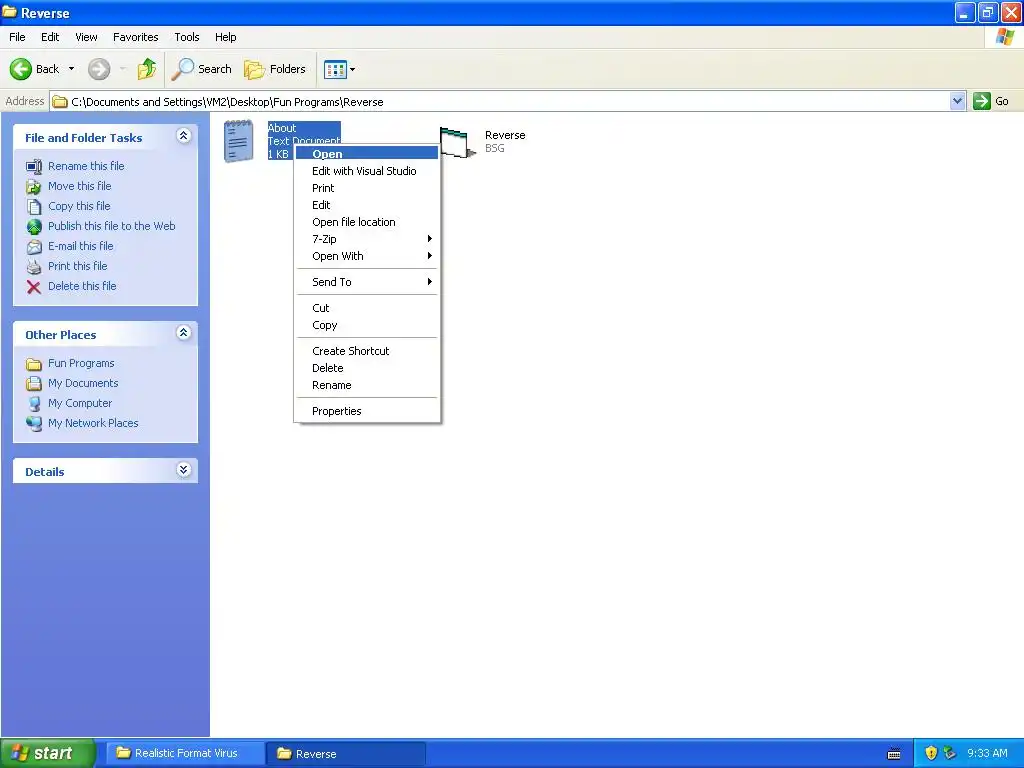Switch to Realistic Format Virus taskbar window

185,753
